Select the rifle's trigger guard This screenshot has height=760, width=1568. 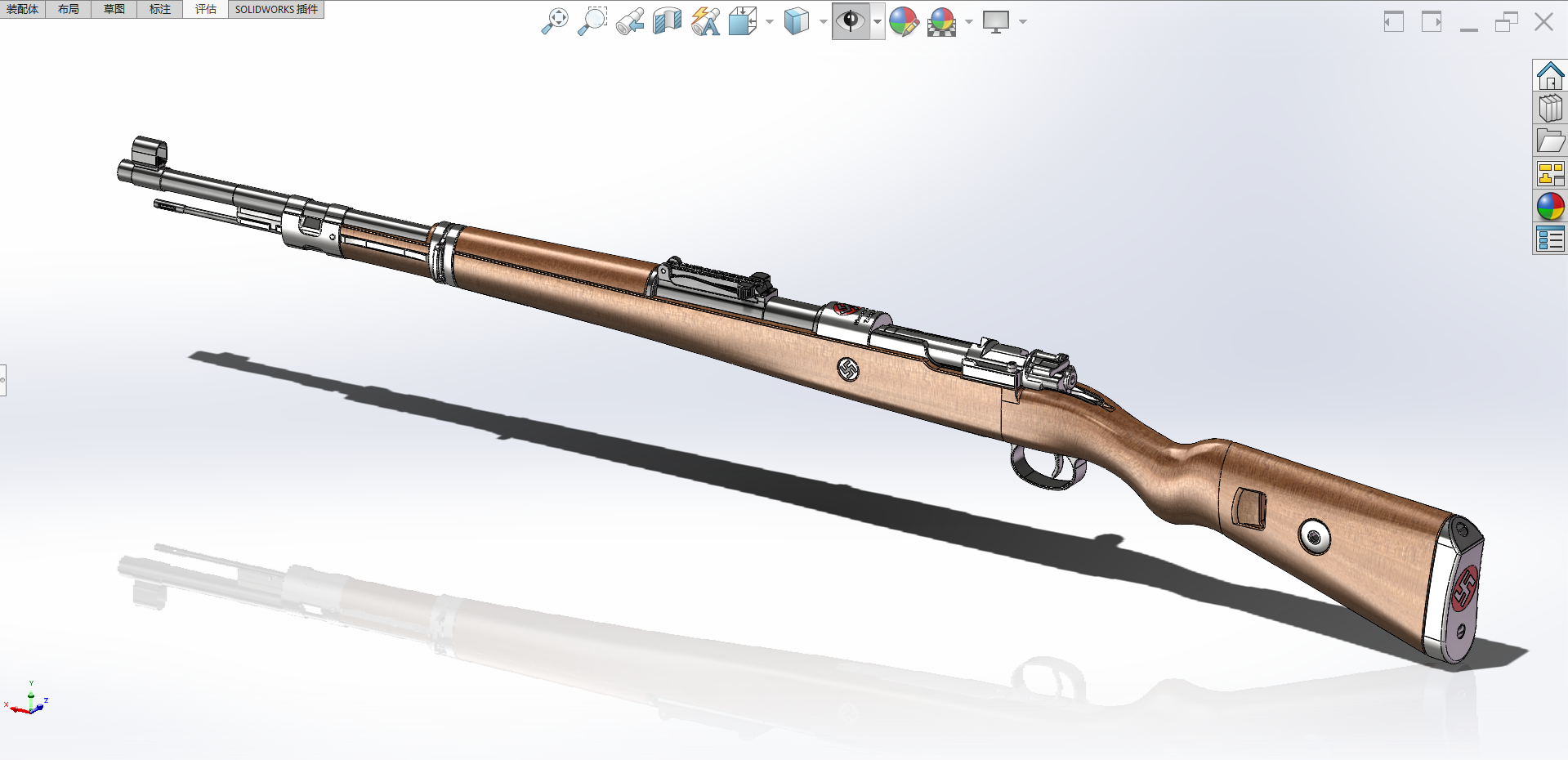click(x=1048, y=467)
